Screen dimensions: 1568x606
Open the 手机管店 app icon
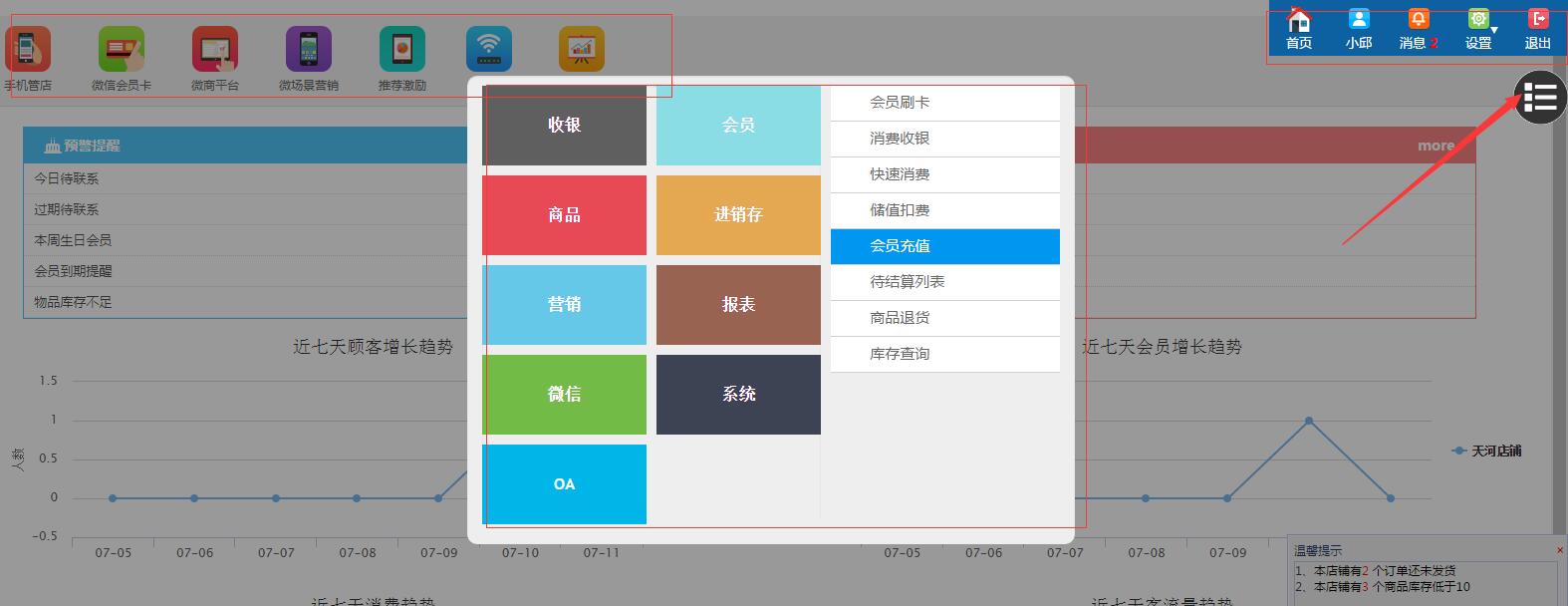(27, 49)
